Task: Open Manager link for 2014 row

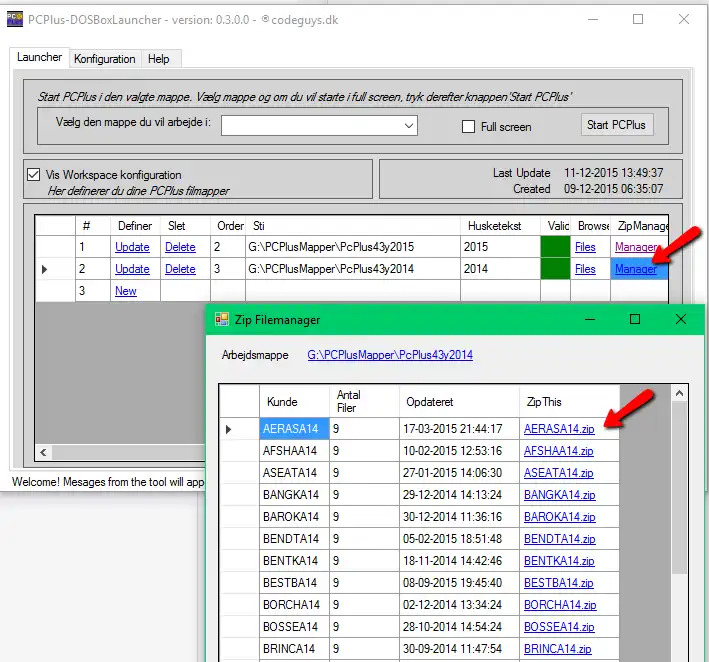Action: tap(636, 269)
